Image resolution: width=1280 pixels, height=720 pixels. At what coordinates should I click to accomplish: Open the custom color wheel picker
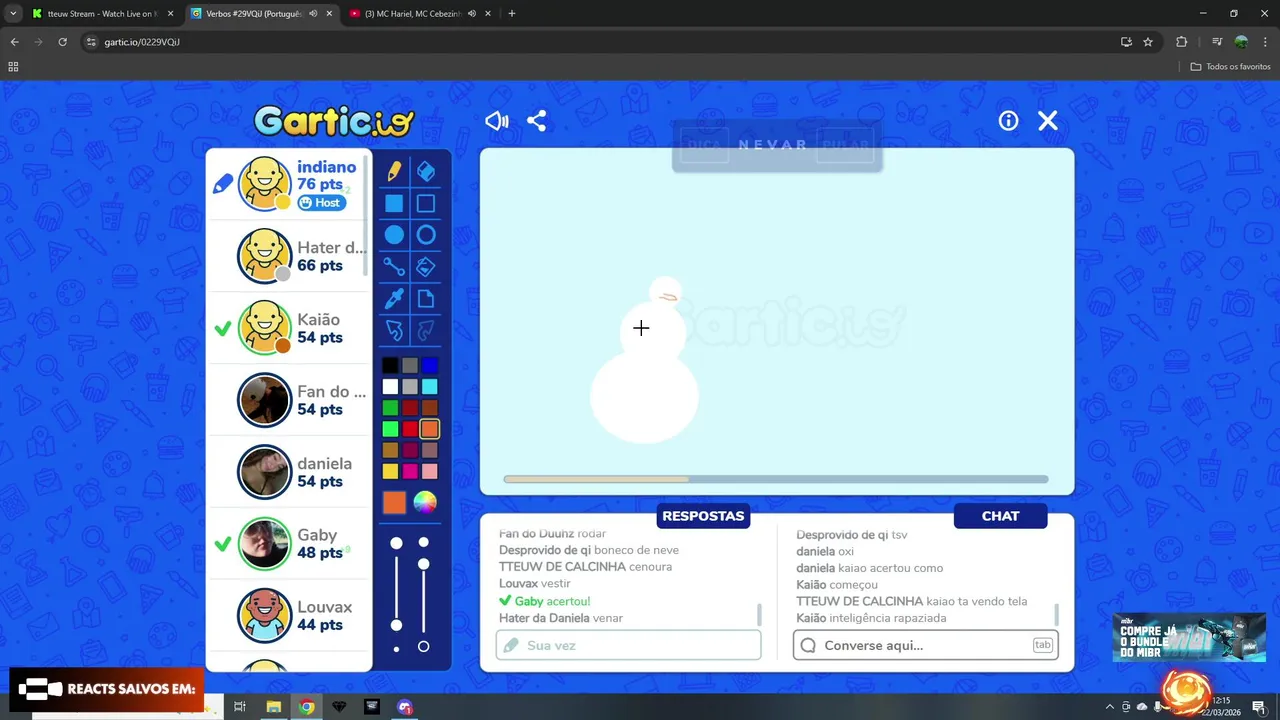pyautogui.click(x=425, y=502)
